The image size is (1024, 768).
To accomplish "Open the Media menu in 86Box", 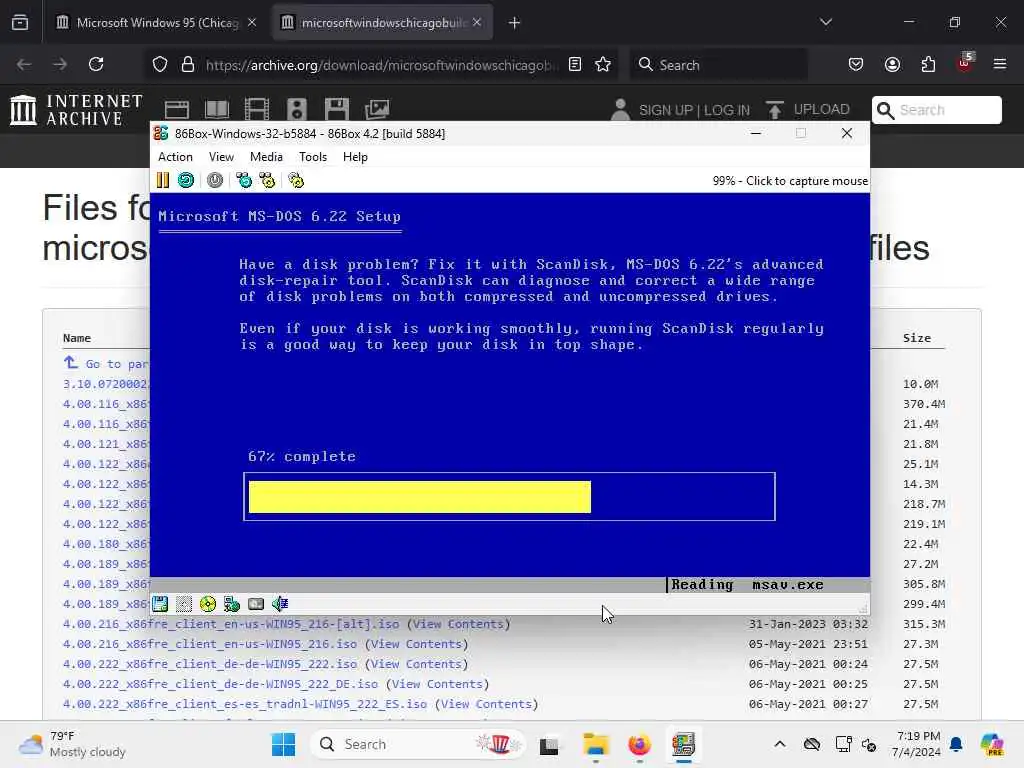I will coord(266,157).
